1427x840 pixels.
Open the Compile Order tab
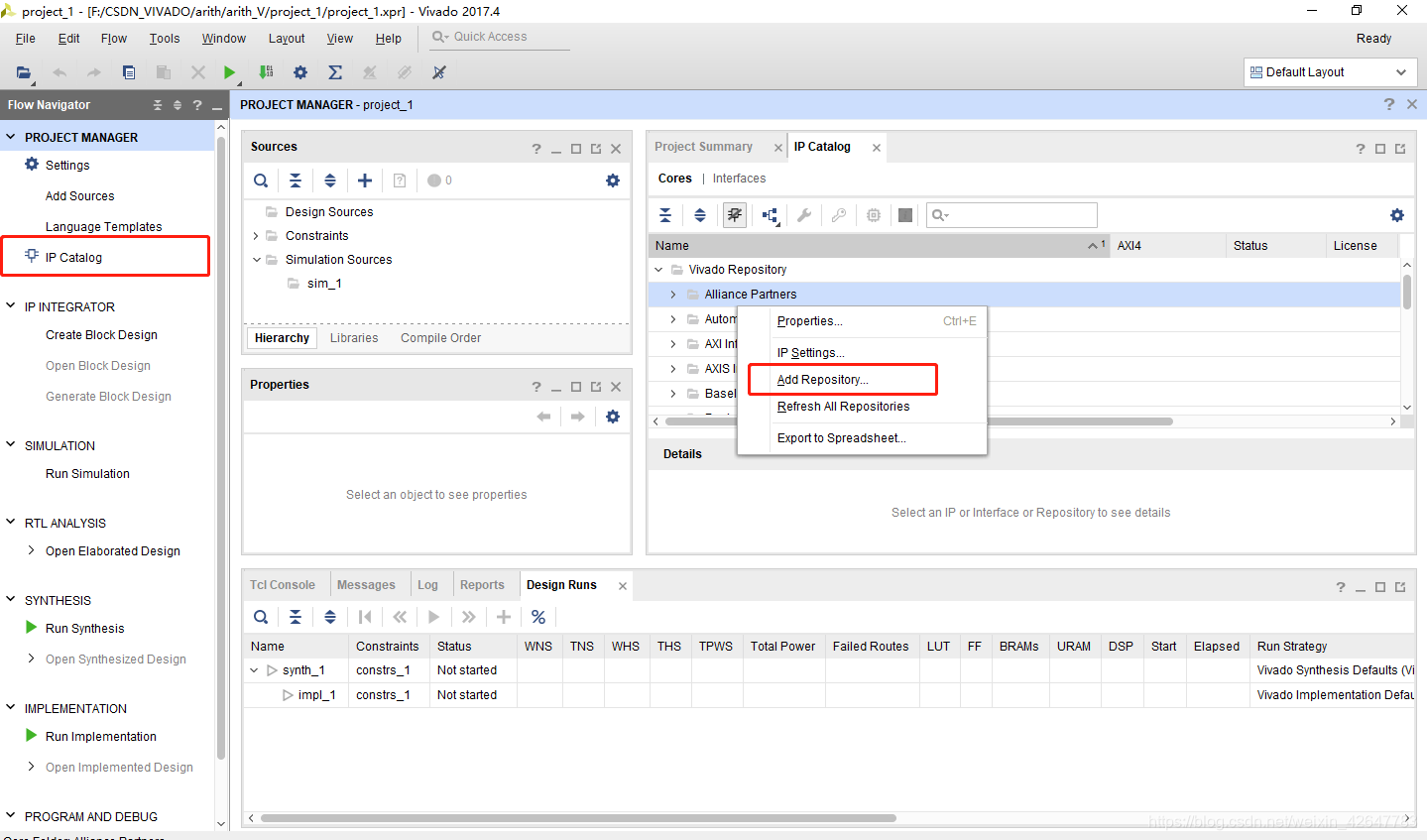tap(441, 338)
